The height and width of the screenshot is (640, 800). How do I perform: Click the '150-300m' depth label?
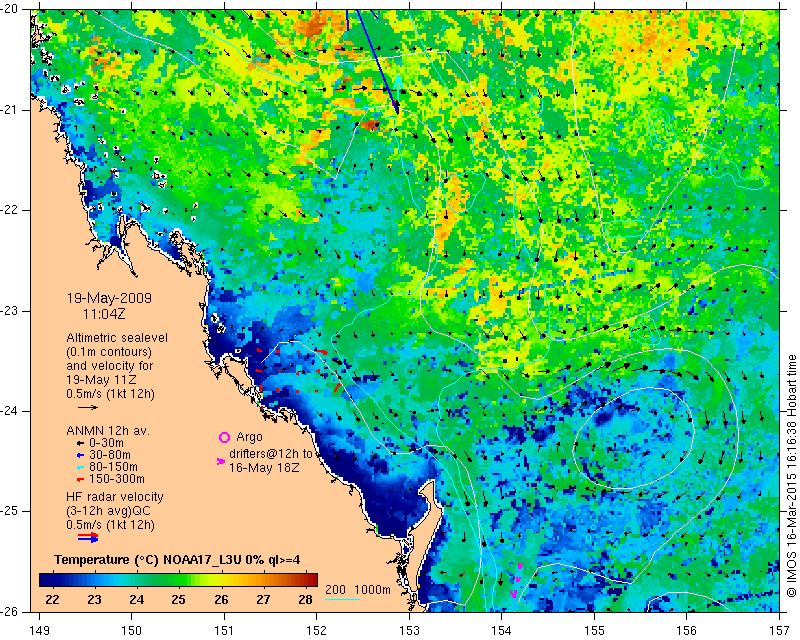pos(117,480)
